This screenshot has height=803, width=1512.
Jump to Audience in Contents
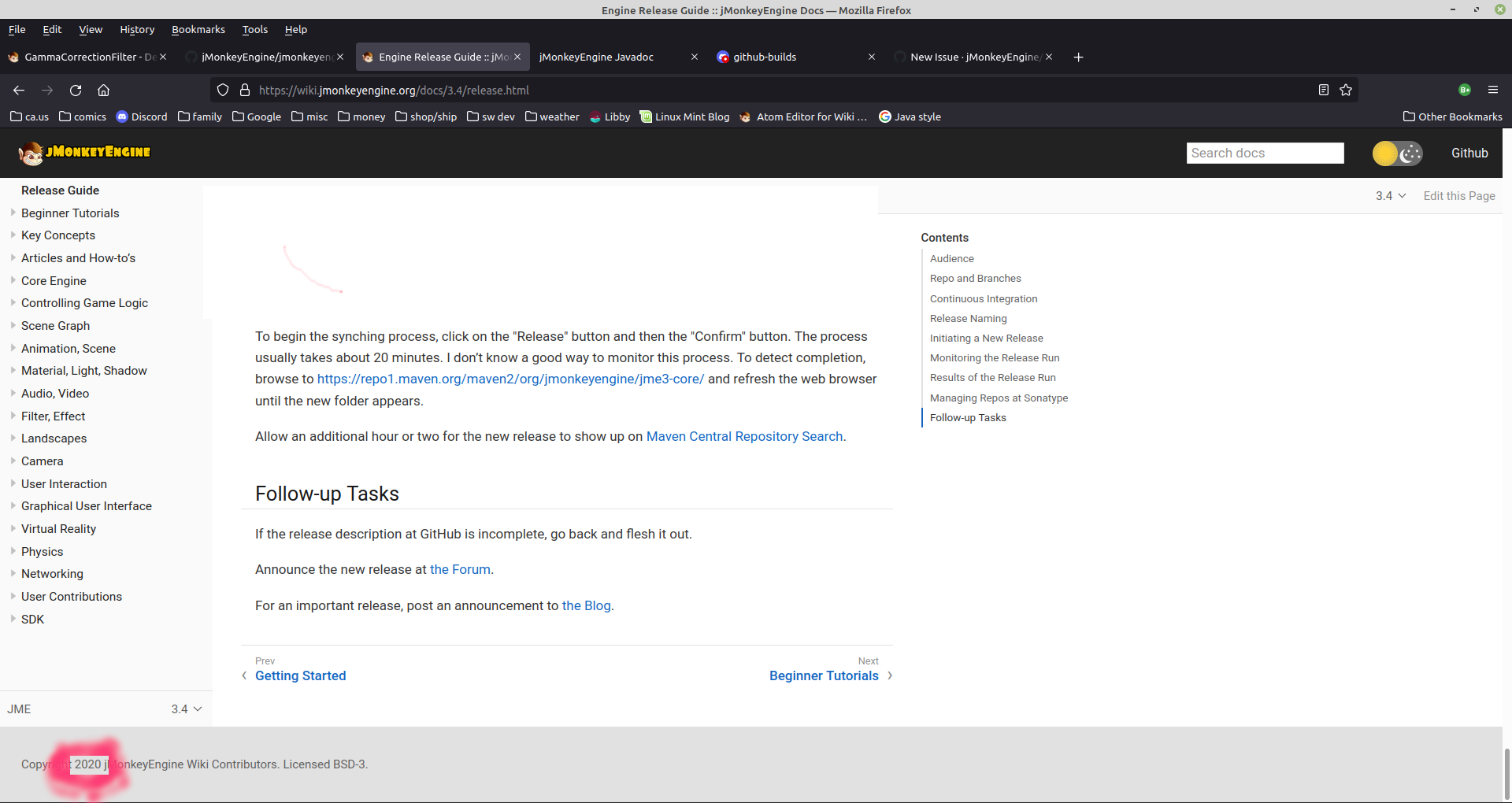tap(951, 258)
